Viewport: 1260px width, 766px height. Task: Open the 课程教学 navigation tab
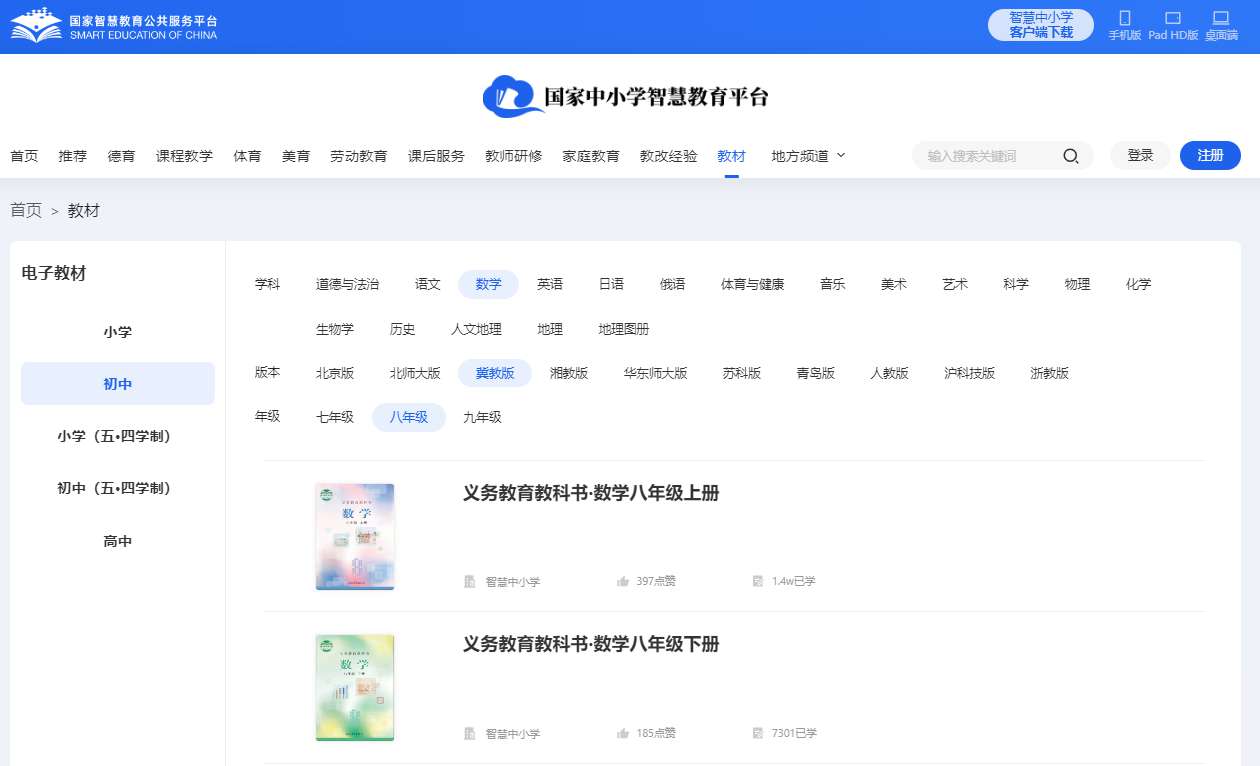[184, 156]
